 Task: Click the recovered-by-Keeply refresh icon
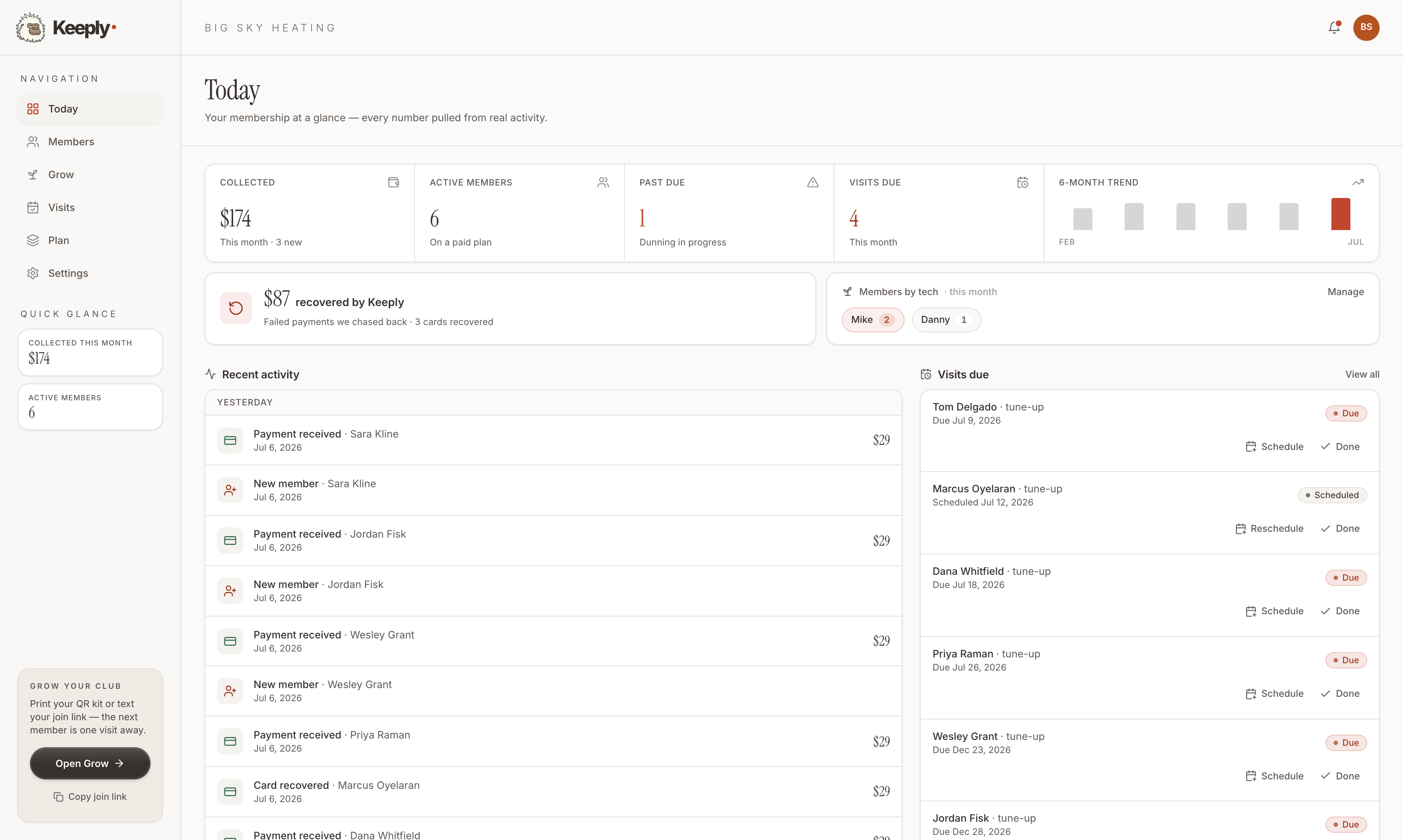(x=236, y=308)
